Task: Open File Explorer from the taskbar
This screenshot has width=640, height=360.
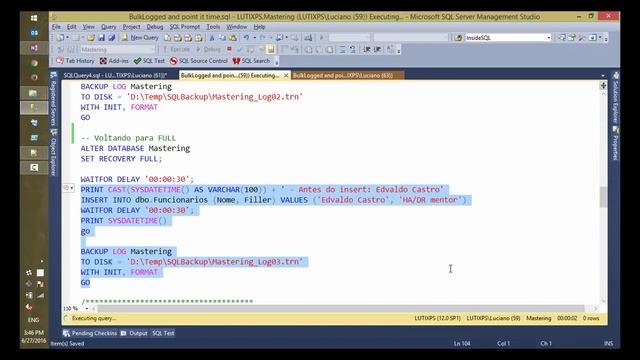Action: coord(34,93)
